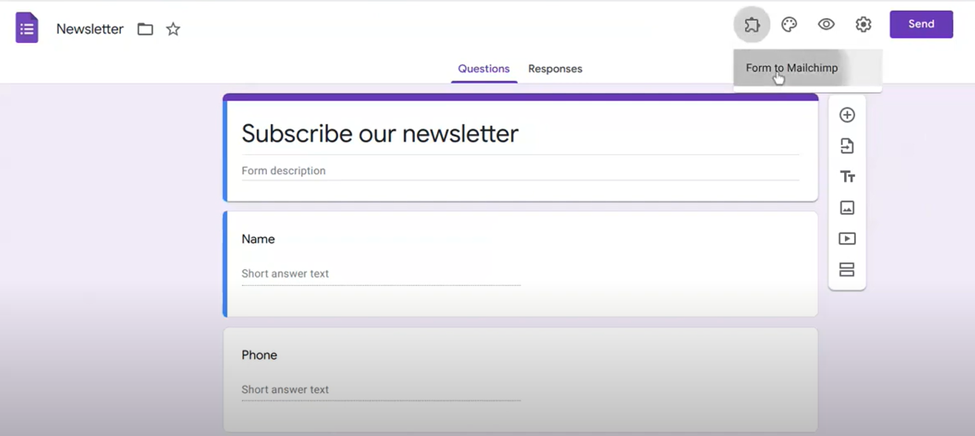Import questions from another form

(x=847, y=146)
